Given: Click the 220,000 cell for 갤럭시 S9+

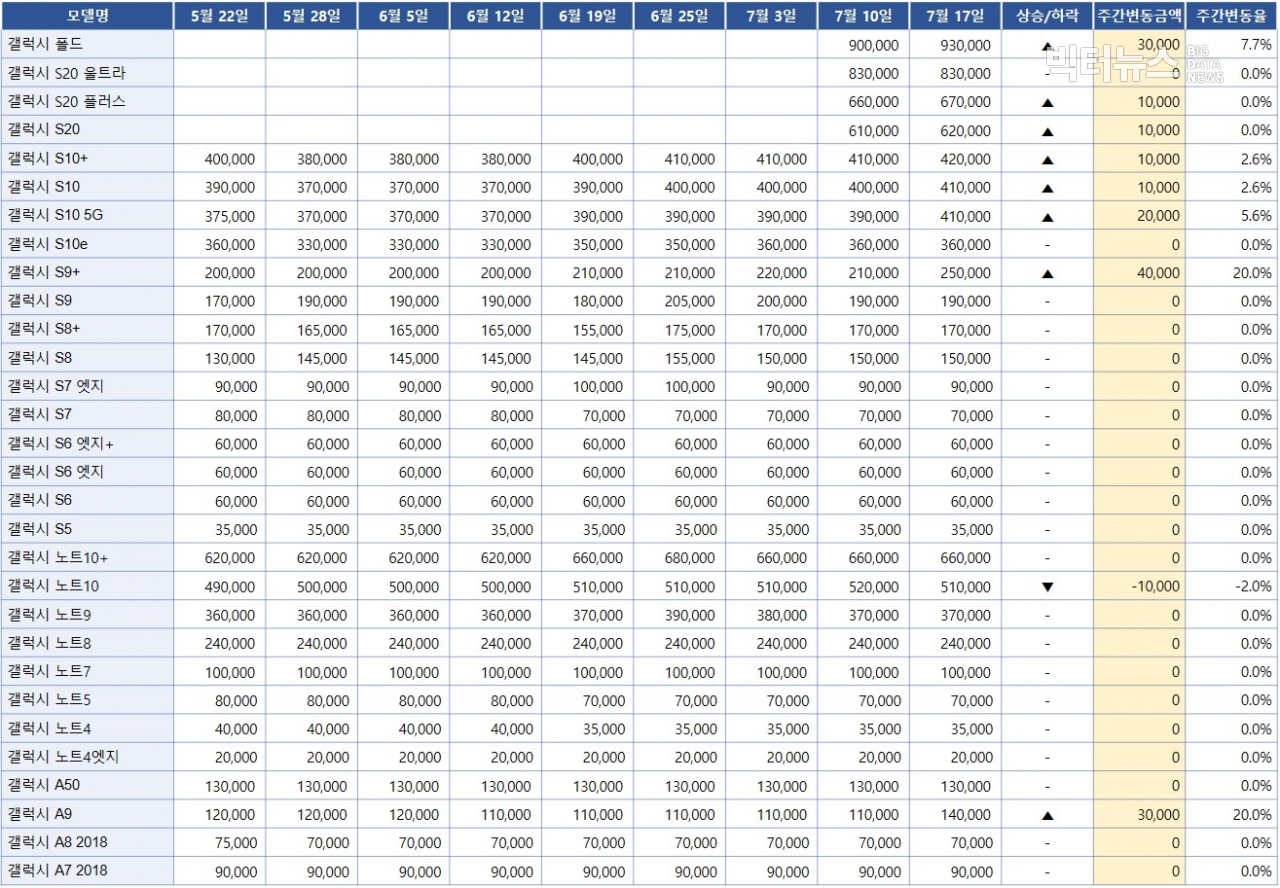Looking at the screenshot, I should coord(781,274).
